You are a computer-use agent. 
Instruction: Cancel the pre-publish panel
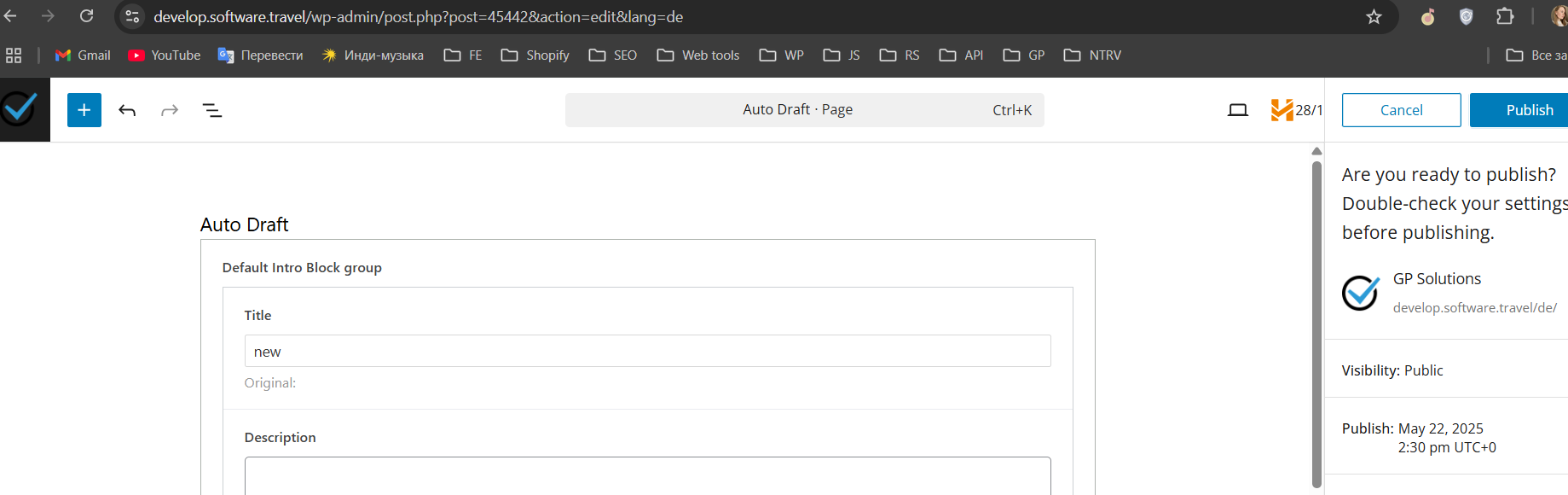pos(1401,110)
